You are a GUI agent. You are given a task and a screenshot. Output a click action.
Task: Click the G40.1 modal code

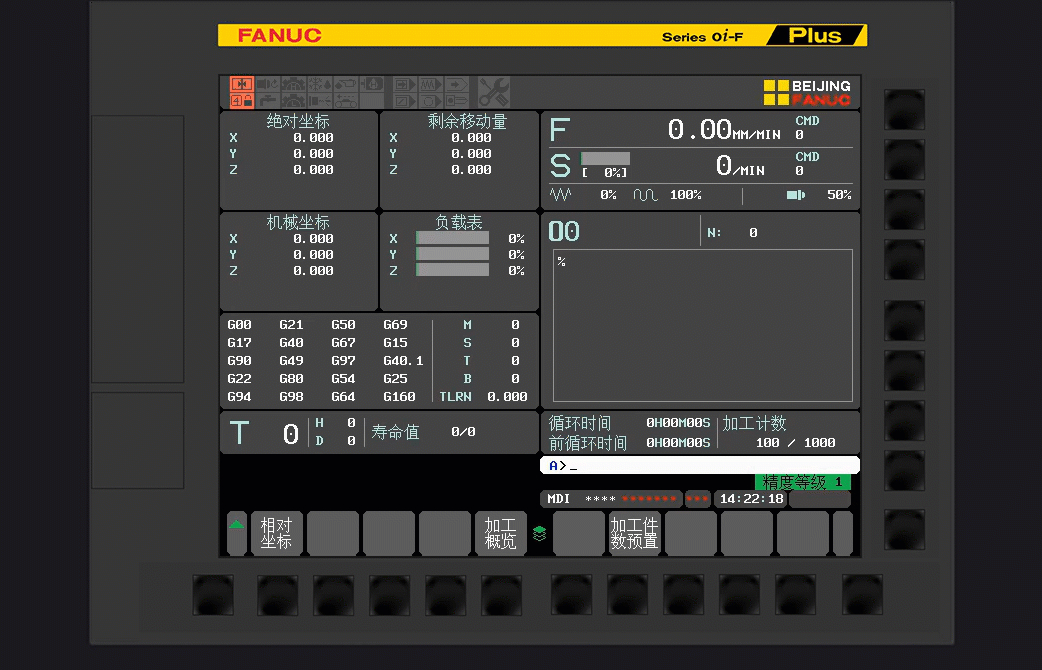[x=403, y=360]
